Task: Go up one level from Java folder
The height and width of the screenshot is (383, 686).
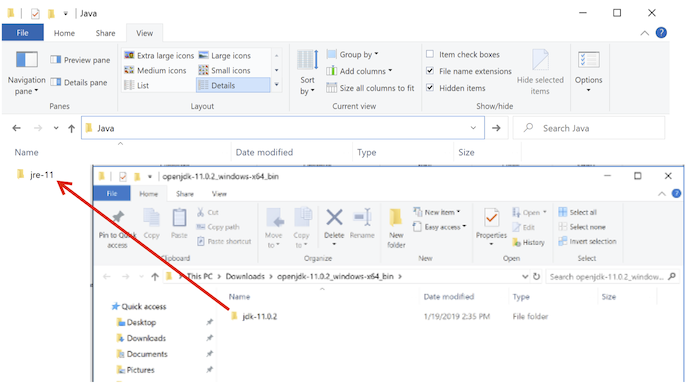Action: click(71, 128)
